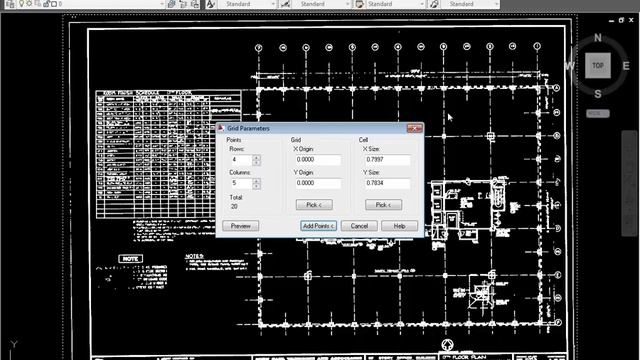
Task: Click the X Origin input field
Action: click(x=318, y=160)
